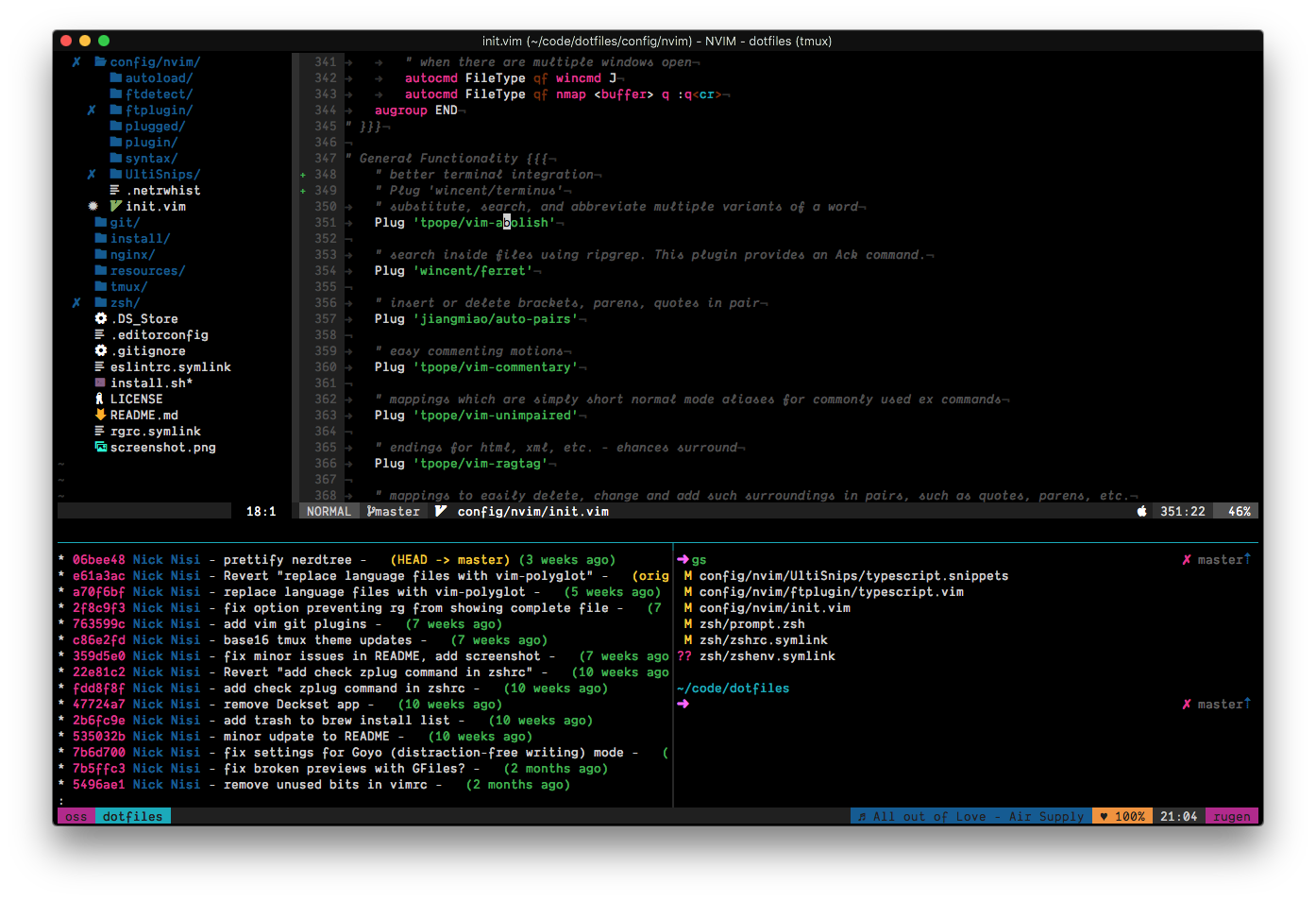This screenshot has width=1316, height=901.
Task: Click the battery 100% segment
Action: tap(1122, 816)
